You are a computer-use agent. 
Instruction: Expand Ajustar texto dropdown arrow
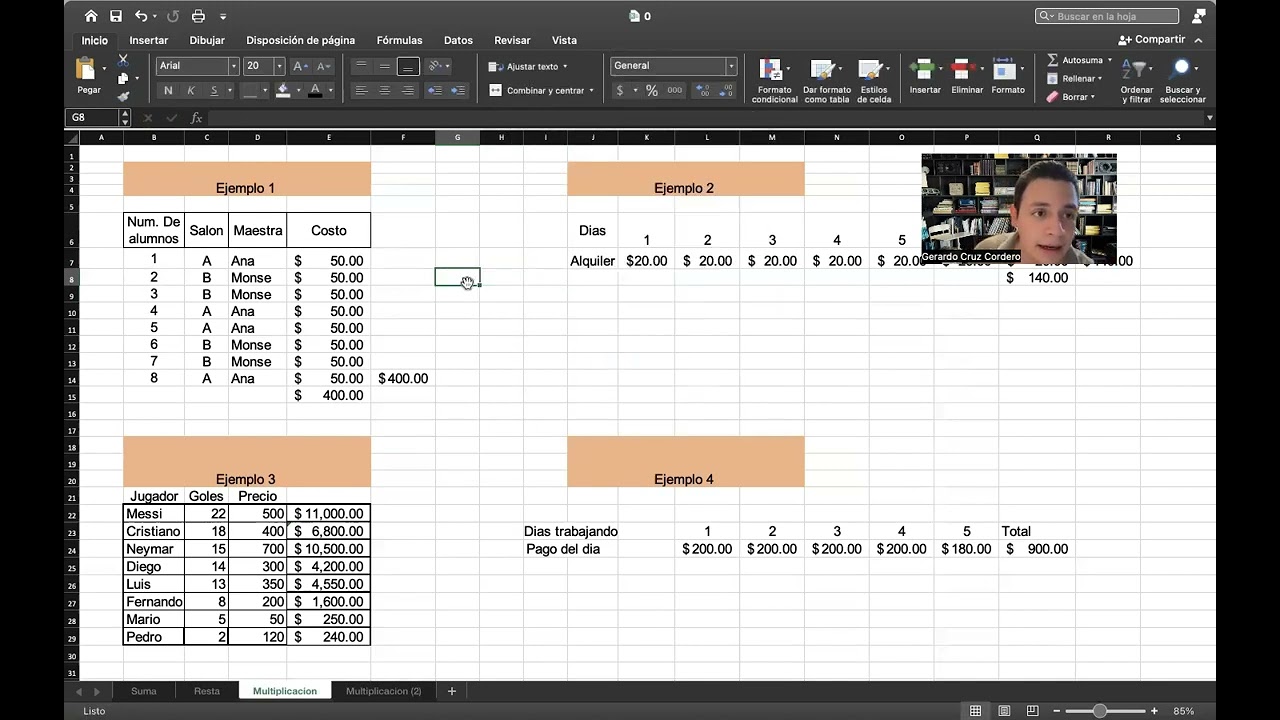click(x=565, y=66)
